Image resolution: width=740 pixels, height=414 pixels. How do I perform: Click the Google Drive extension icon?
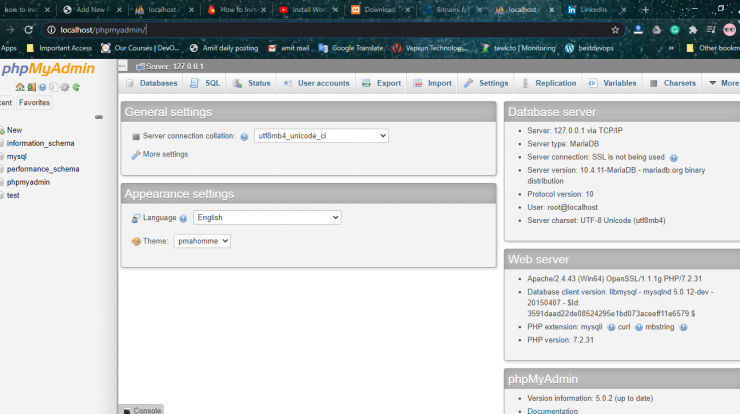point(656,30)
